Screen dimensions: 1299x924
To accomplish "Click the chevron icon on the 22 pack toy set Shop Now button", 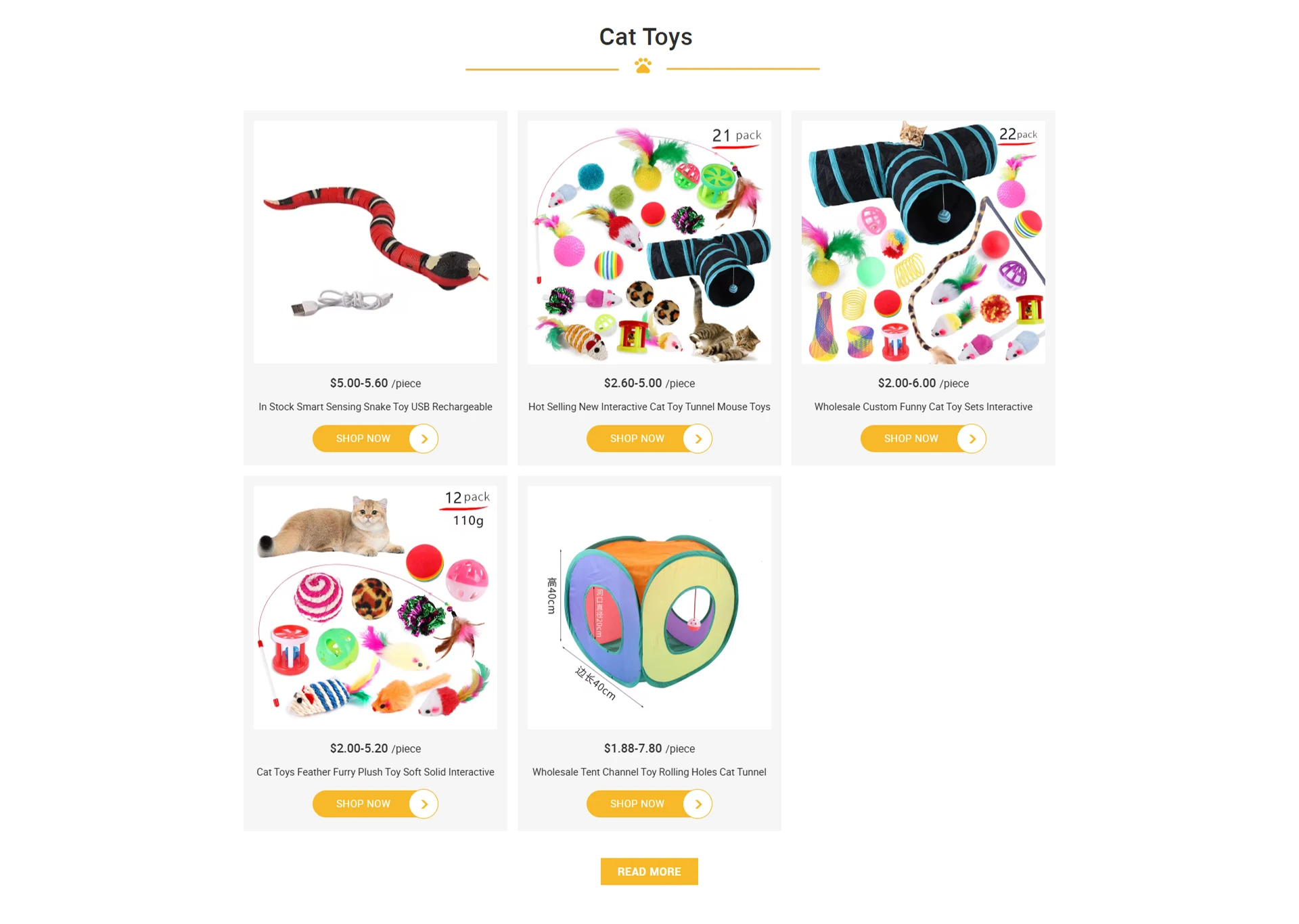I will pyautogui.click(x=972, y=439).
